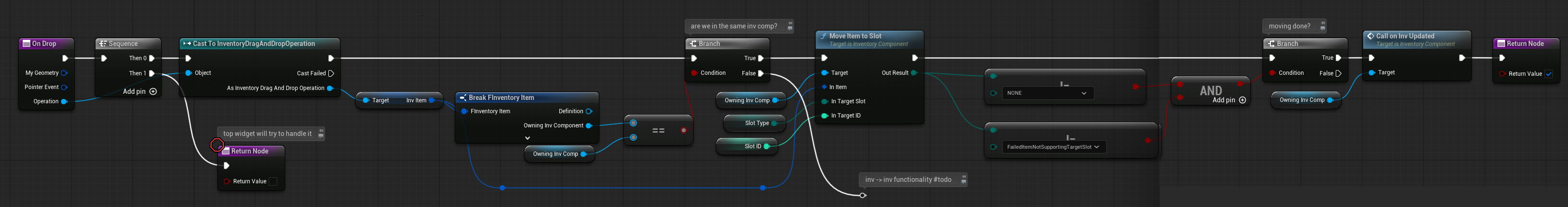Image resolution: width=1568 pixels, height=207 pixels.
Task: Click the Add pin plus icon on AND node
Action: pyautogui.click(x=1242, y=100)
